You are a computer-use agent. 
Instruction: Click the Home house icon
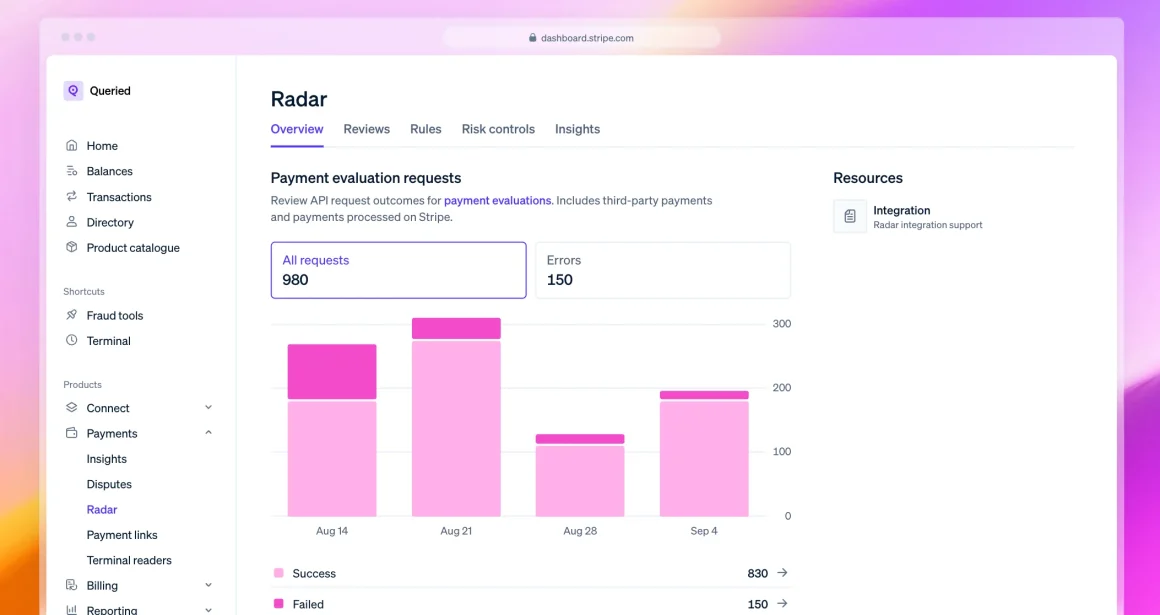(x=72, y=146)
